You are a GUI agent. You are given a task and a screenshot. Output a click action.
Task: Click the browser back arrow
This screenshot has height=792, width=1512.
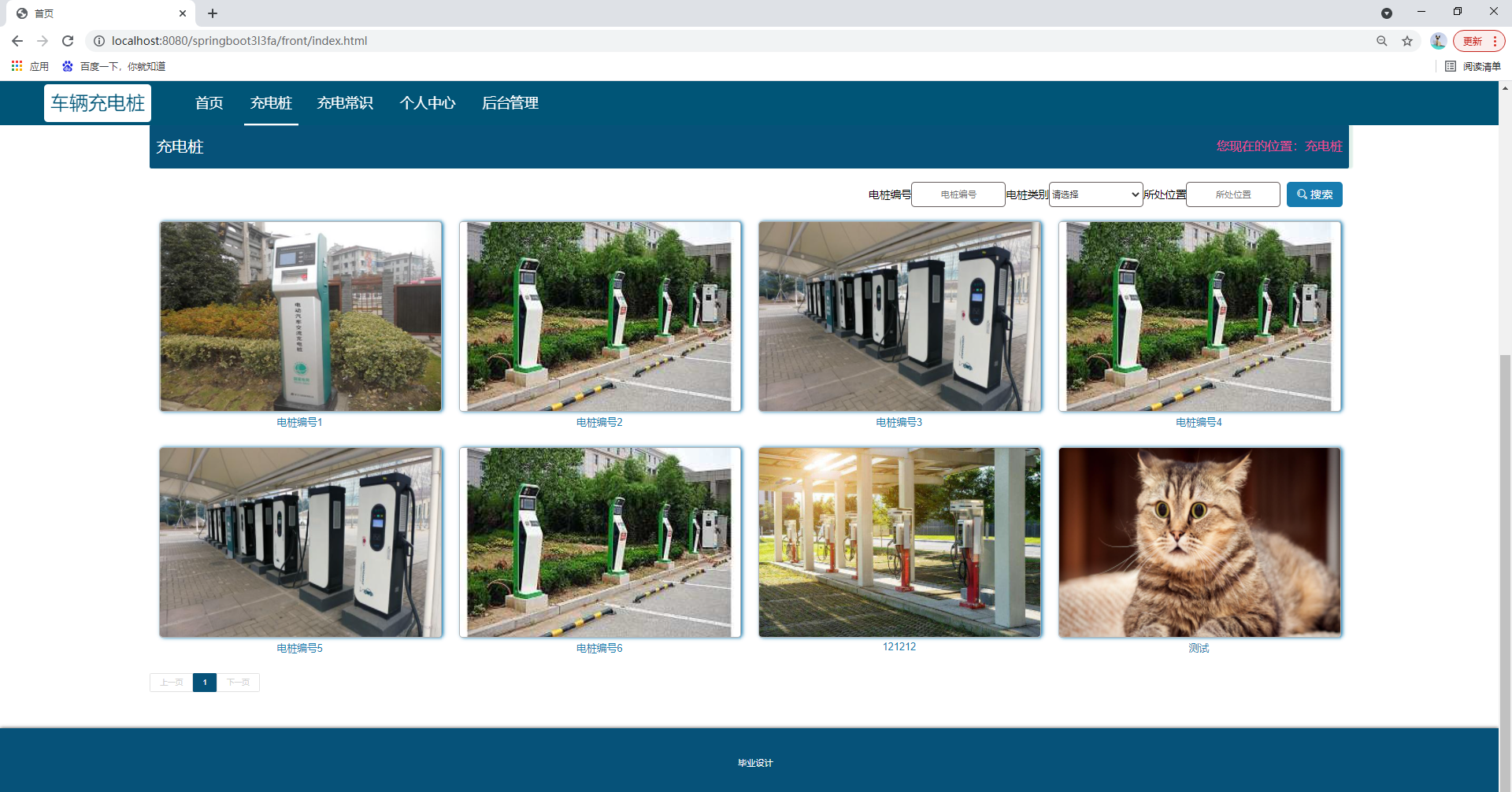click(x=17, y=41)
